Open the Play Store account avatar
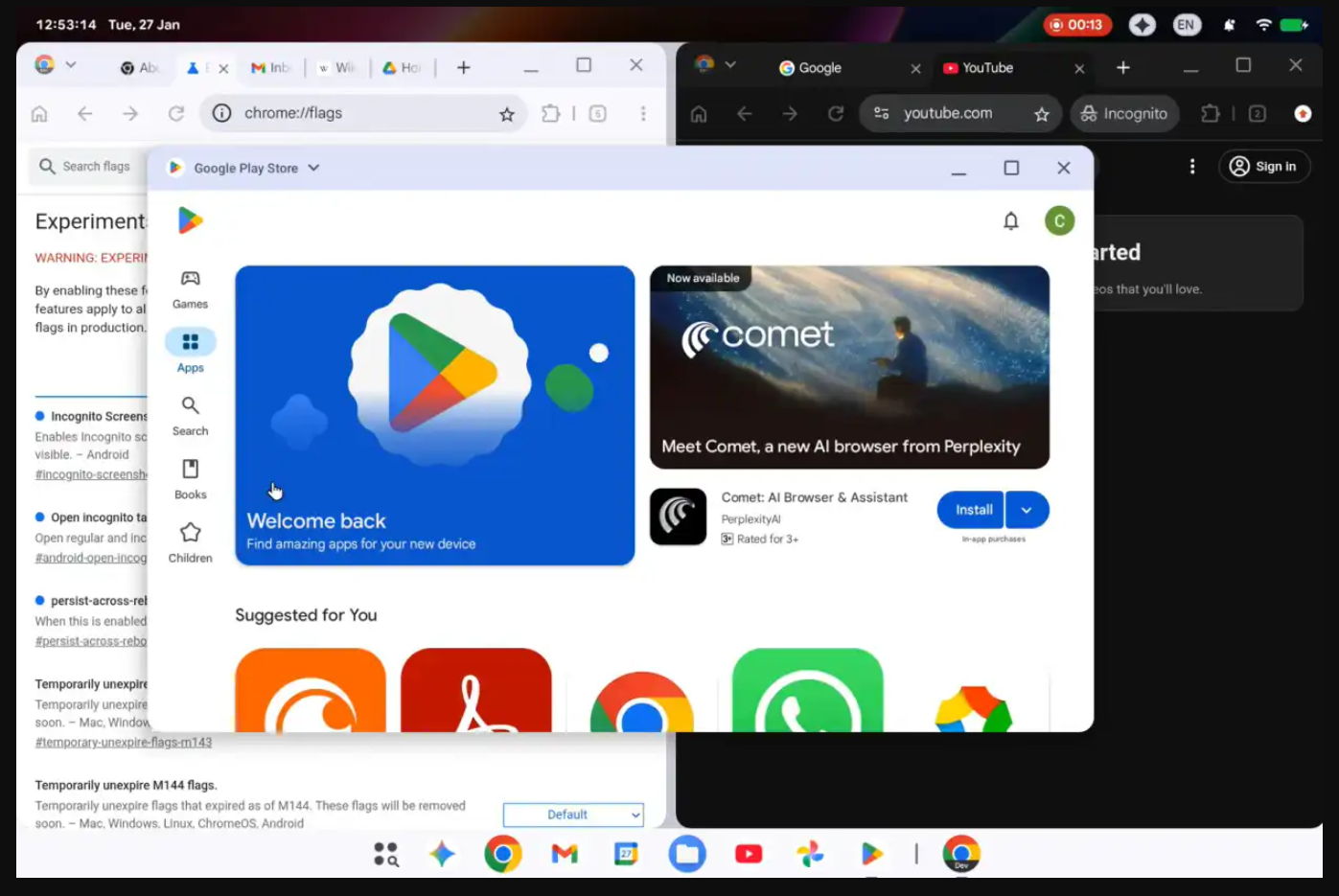Image resolution: width=1339 pixels, height=896 pixels. [1059, 219]
